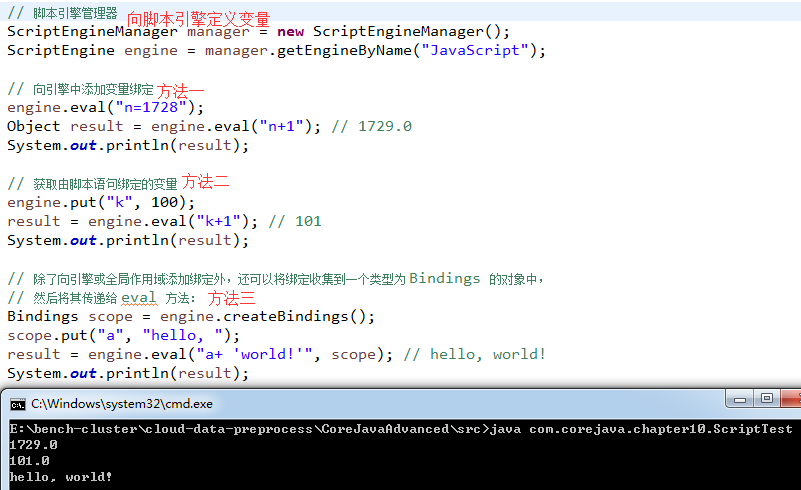The height and width of the screenshot is (490, 801).
Task: Click the comment // 脚本引擎管理器
Action: click(62, 13)
